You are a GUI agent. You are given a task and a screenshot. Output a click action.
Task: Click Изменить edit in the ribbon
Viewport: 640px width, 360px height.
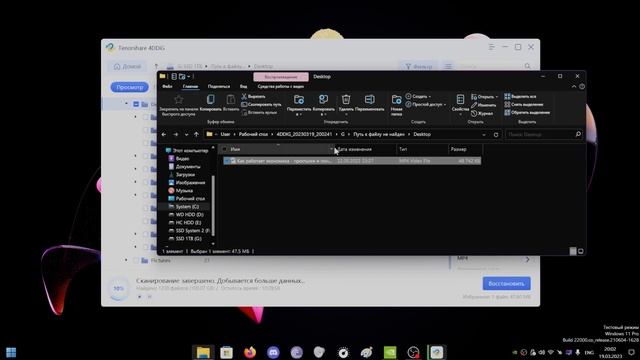click(483, 105)
